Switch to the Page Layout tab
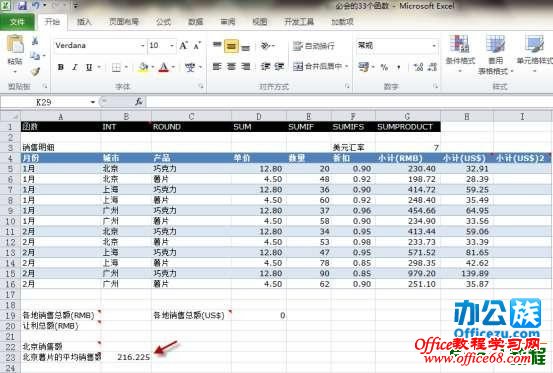553x373 pixels. [x=124, y=22]
